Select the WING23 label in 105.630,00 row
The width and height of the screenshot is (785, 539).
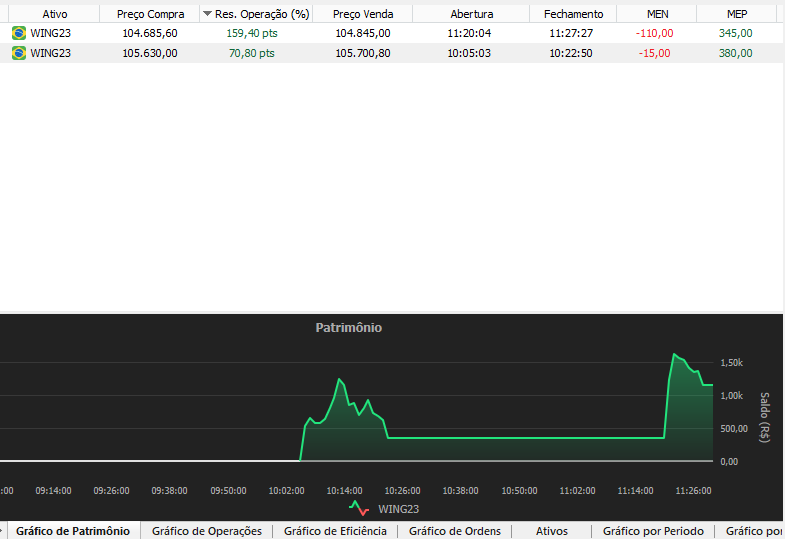tap(51, 53)
